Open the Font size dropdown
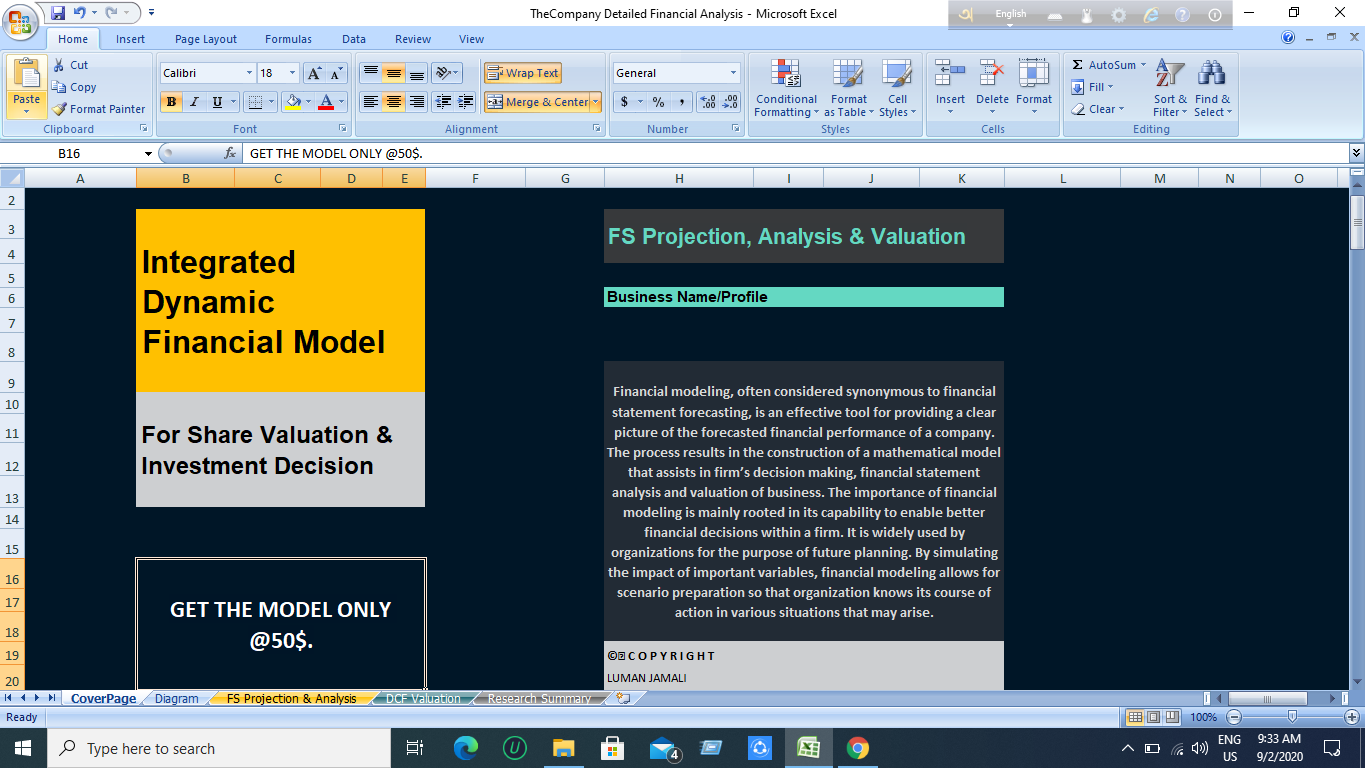The height and width of the screenshot is (768, 1365). click(x=291, y=73)
